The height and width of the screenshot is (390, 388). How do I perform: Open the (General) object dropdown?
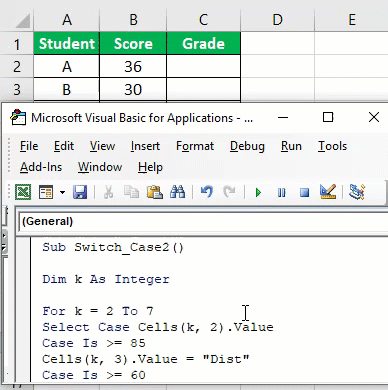tap(203, 221)
